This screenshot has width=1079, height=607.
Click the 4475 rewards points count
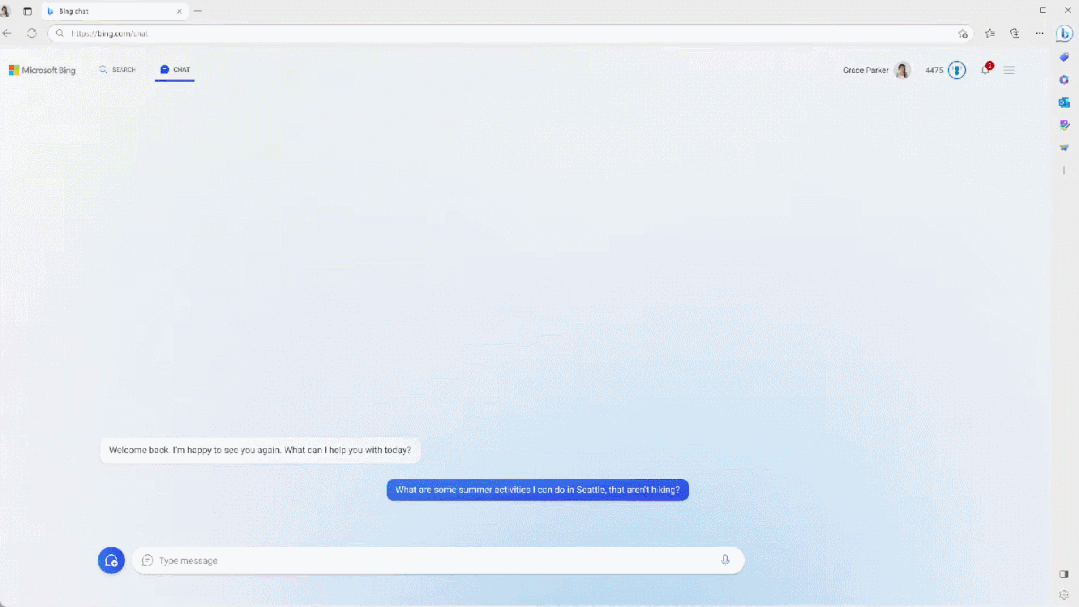pos(934,70)
